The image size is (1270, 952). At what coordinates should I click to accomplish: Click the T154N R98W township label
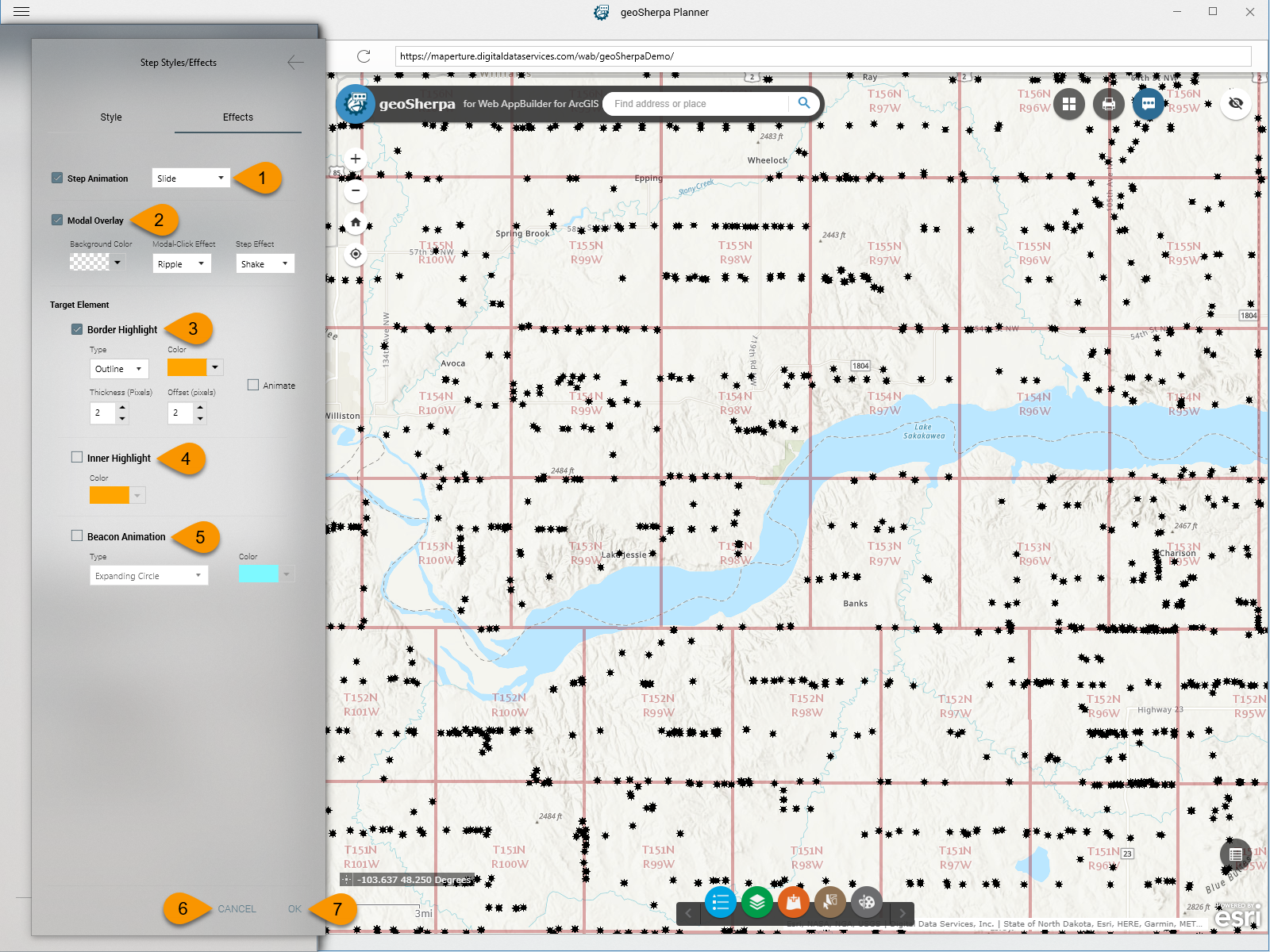point(736,403)
